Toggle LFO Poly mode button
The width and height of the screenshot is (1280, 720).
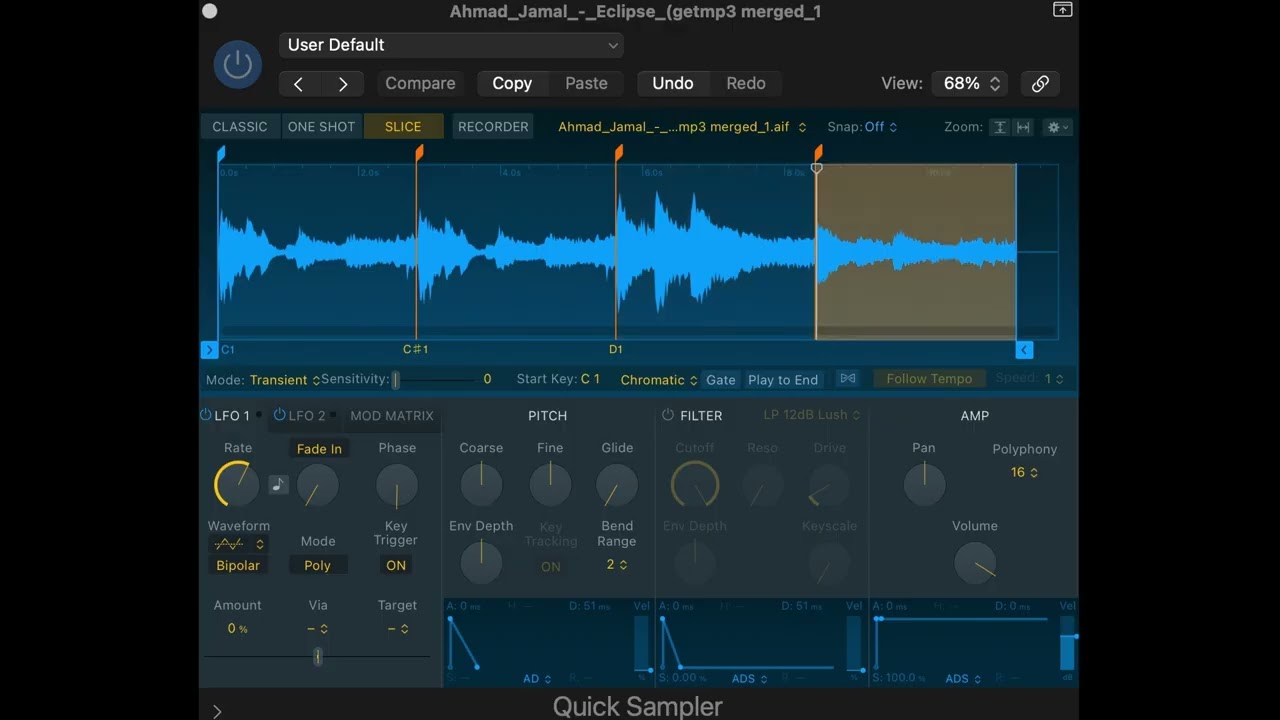317,566
